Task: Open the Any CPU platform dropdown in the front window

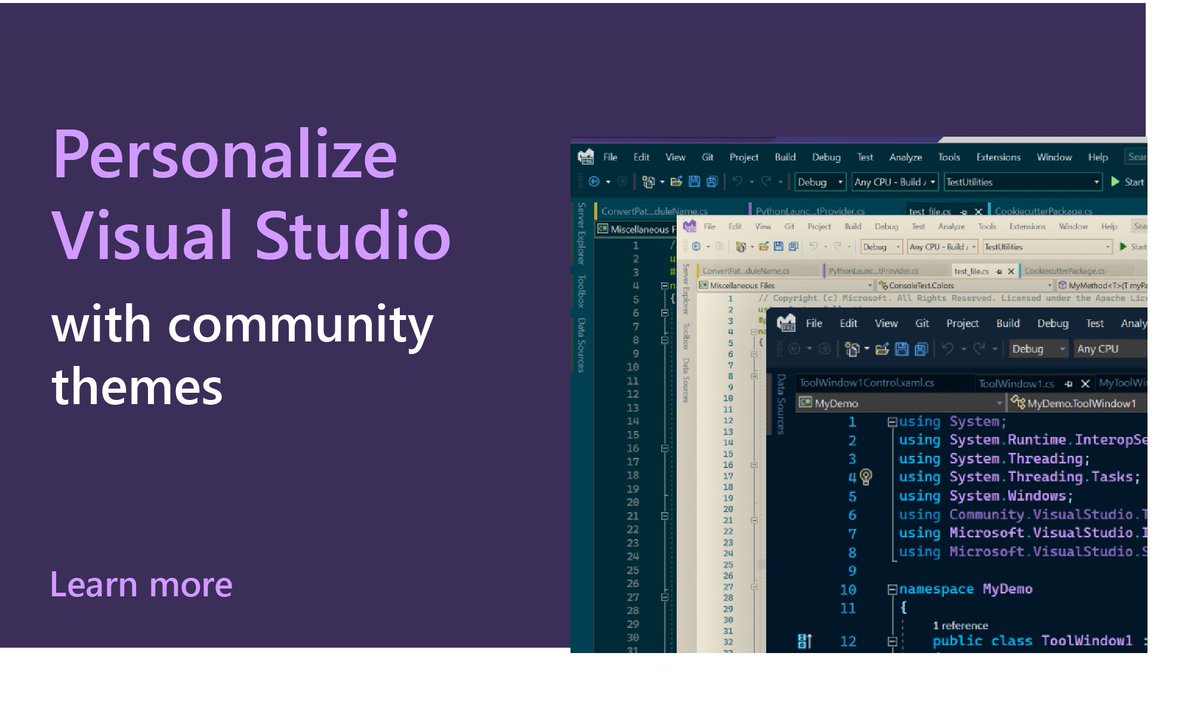Action: pos(1110,349)
